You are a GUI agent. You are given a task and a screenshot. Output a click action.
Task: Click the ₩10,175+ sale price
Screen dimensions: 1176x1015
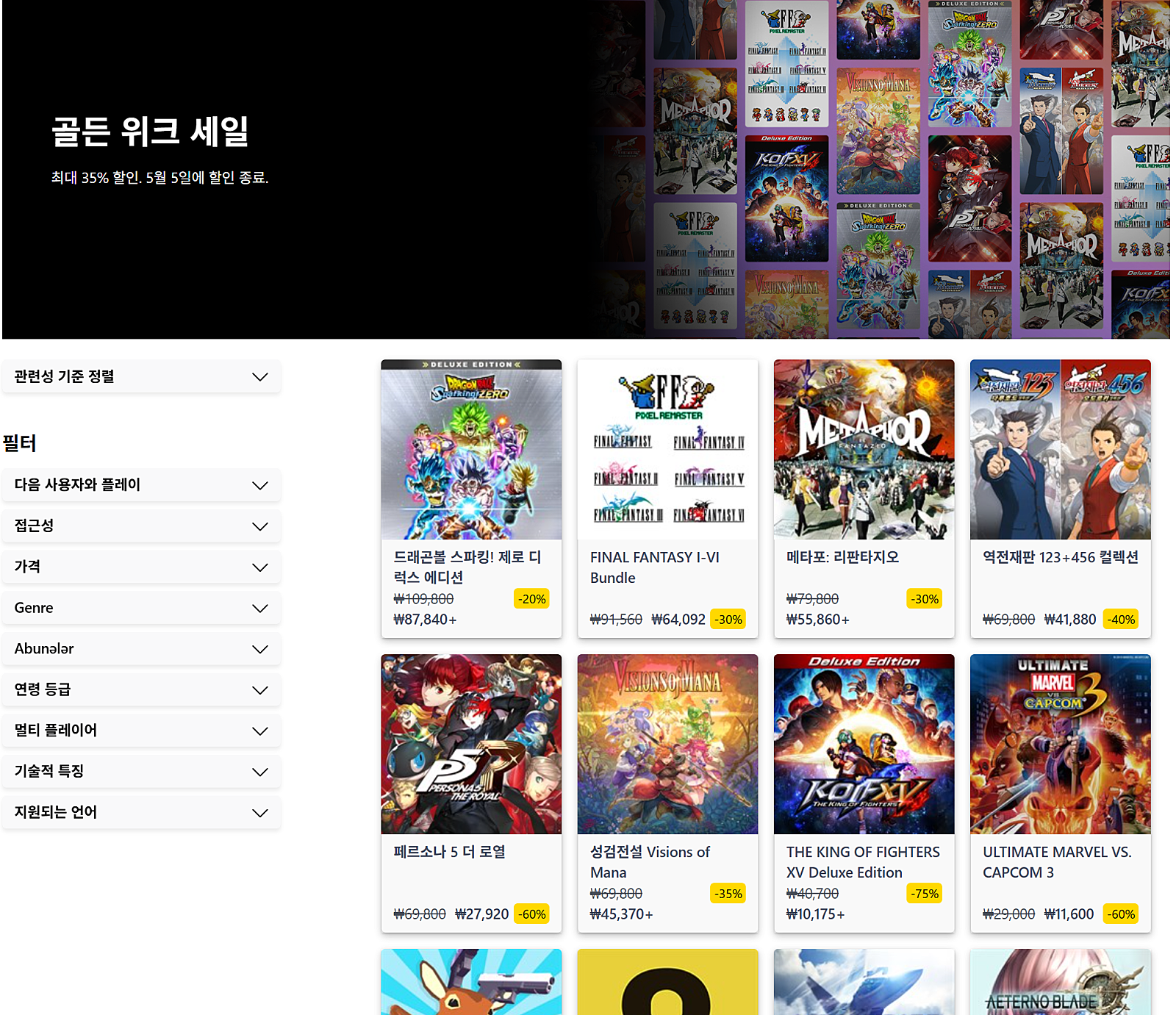pyautogui.click(x=816, y=914)
